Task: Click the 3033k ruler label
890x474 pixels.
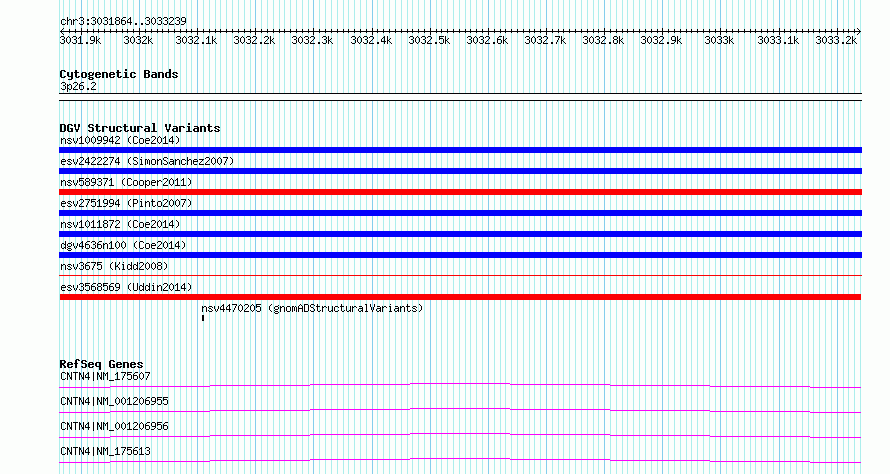Action: coord(719,40)
